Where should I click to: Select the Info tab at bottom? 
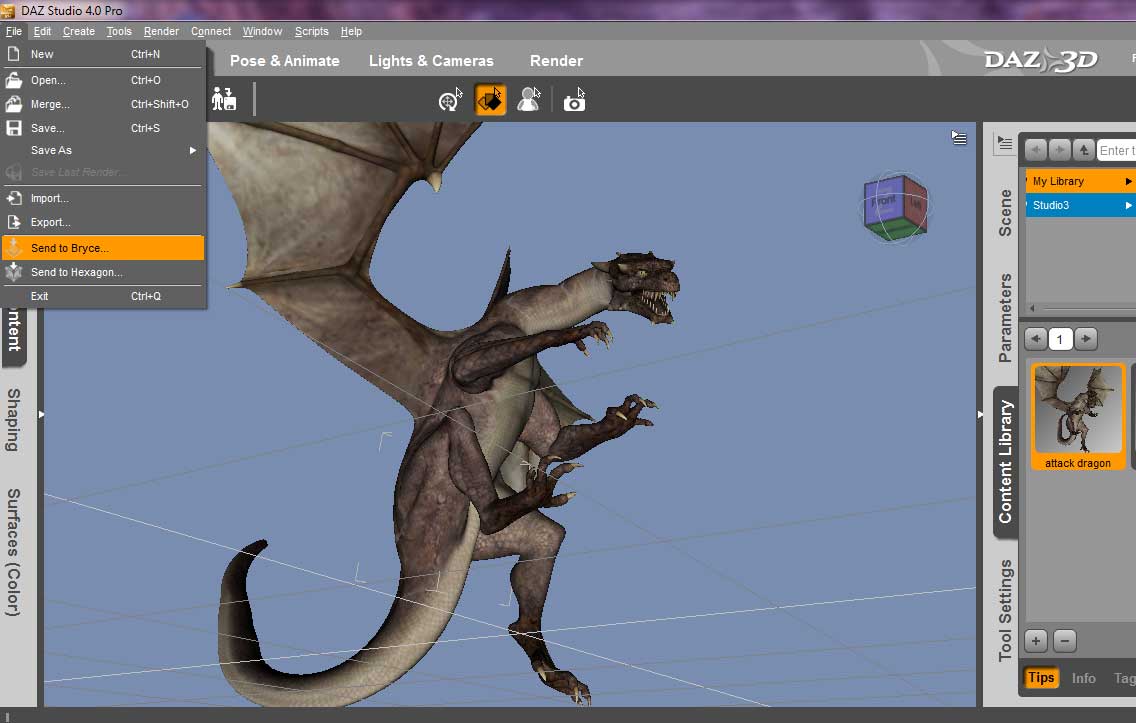[x=1084, y=678]
